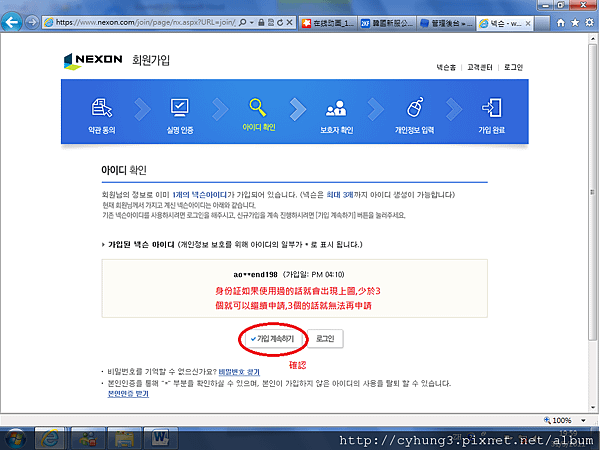Open the 로그인 header link

point(513,67)
